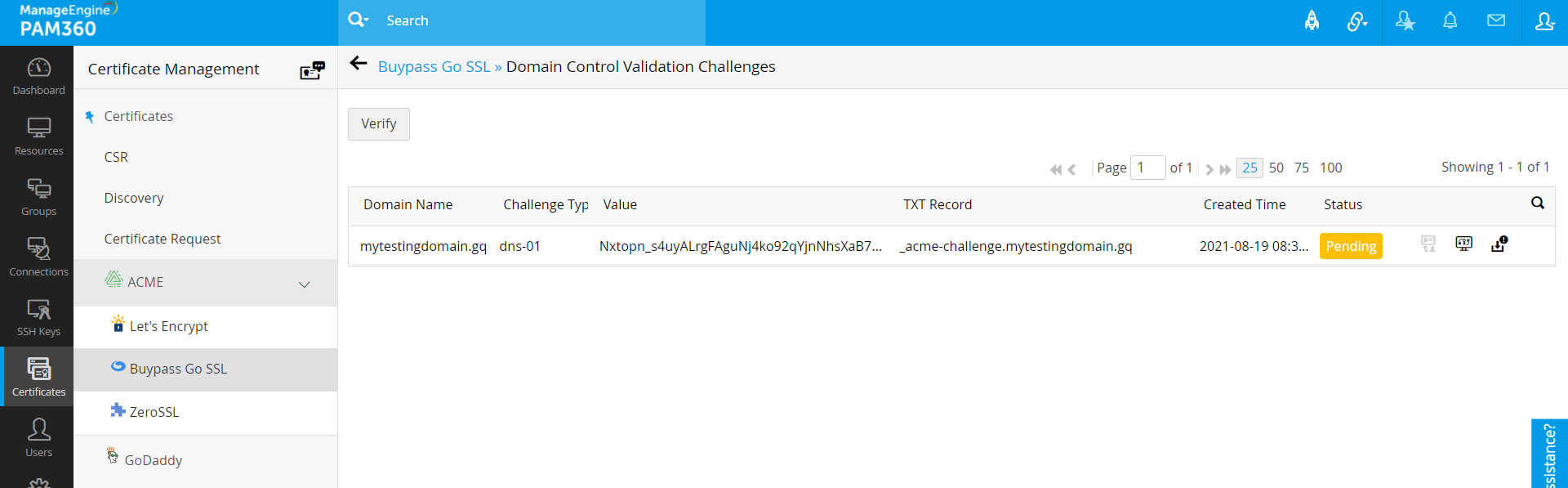Sort by Challenge Type column header
Viewport: 1568px width, 488px height.
coord(546,205)
